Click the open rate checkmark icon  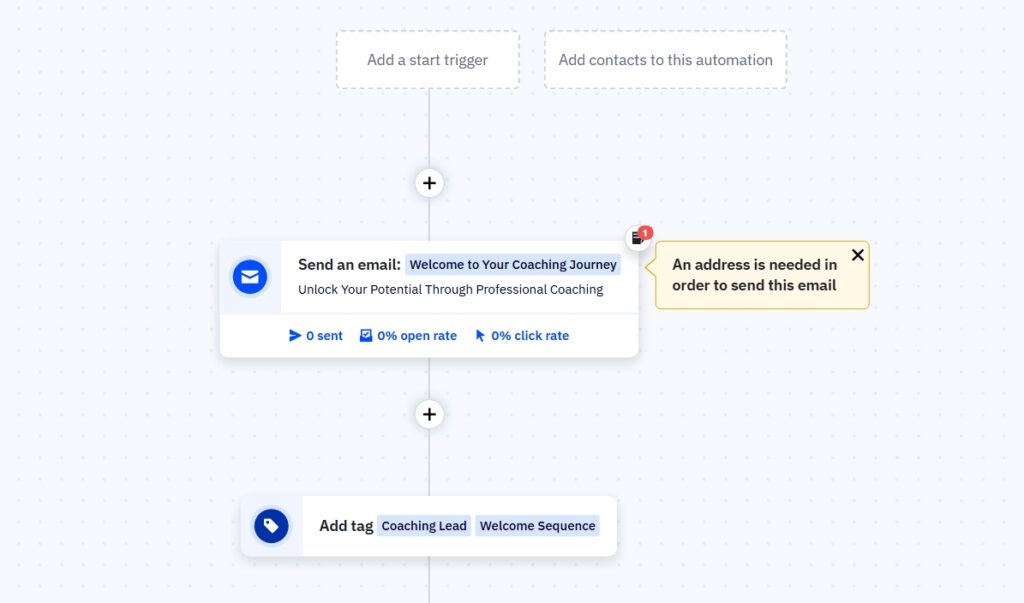point(368,335)
